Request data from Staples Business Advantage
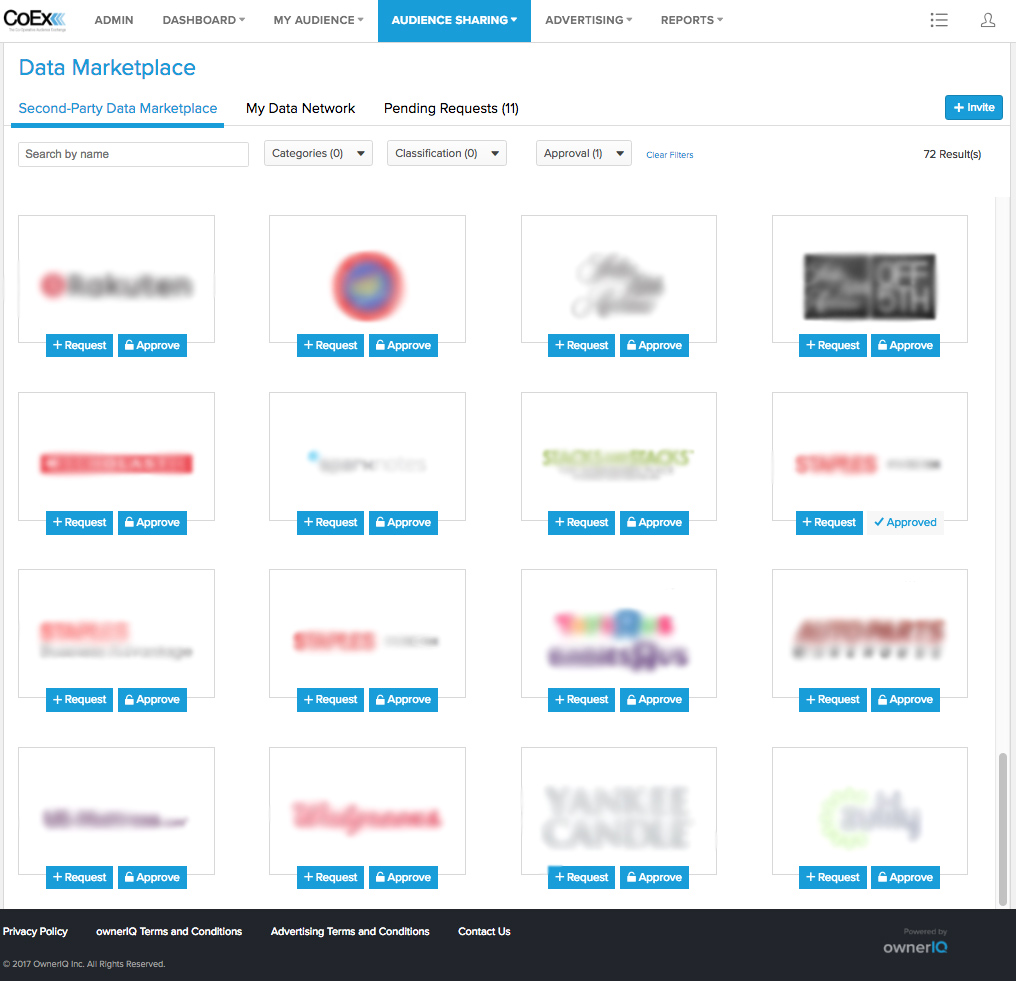The width and height of the screenshot is (1016, 981). (x=79, y=700)
